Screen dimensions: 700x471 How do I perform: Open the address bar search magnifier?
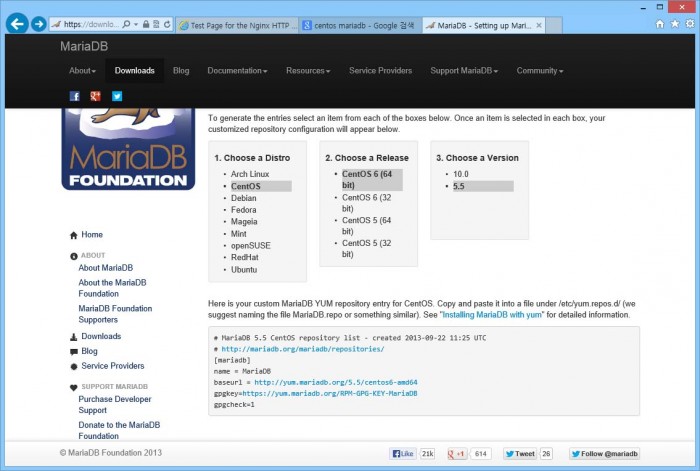(x=126, y=24)
